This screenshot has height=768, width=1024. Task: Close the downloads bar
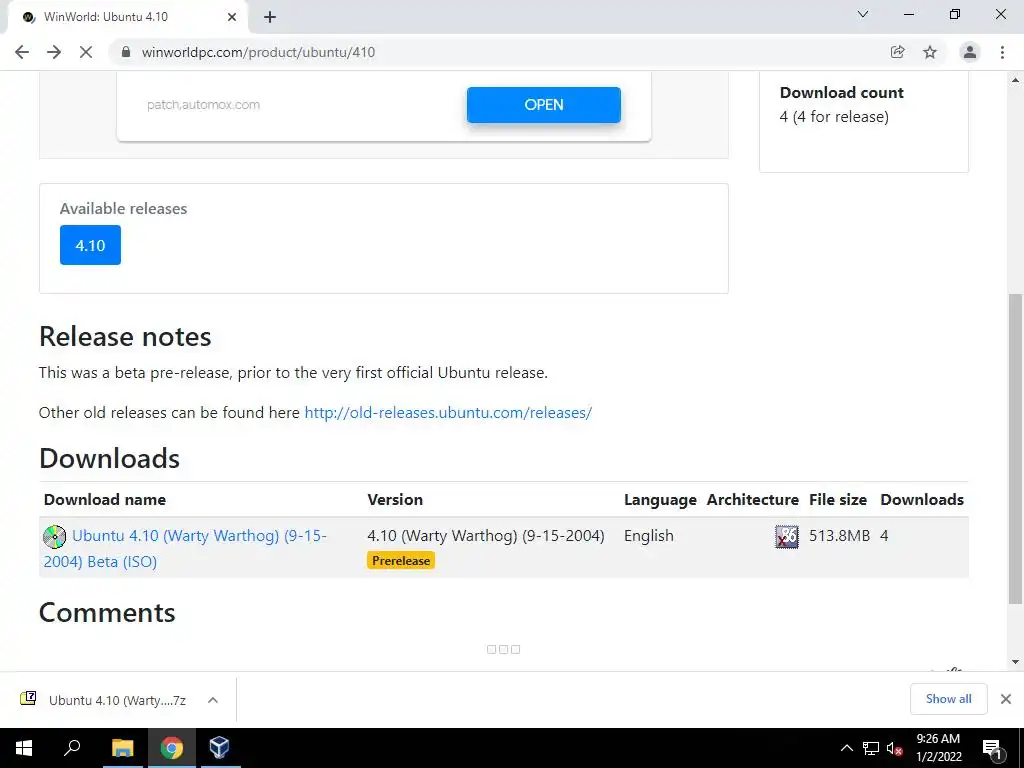click(x=1006, y=699)
